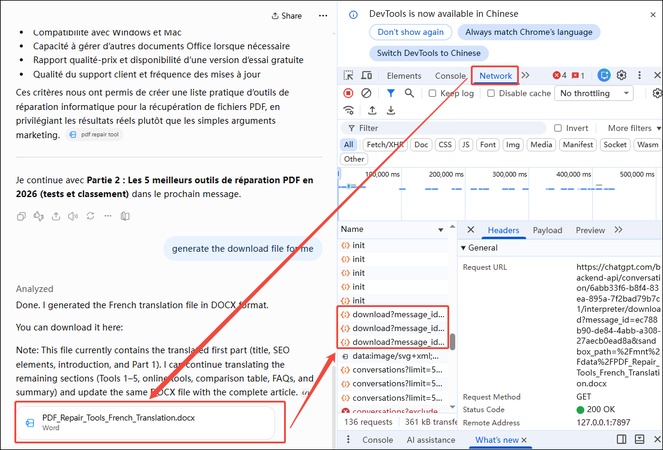
Task: Click the request list vertical scrollbar thumb
Action: point(452,342)
